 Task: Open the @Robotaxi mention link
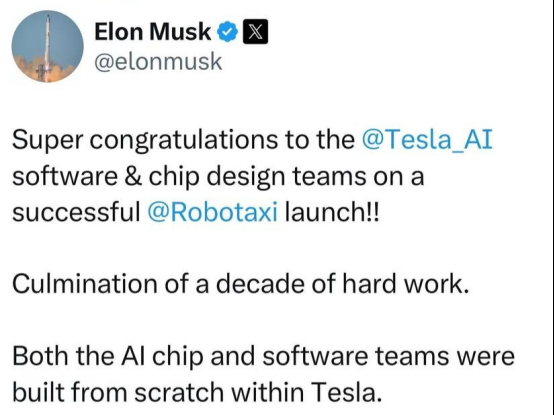point(212,213)
